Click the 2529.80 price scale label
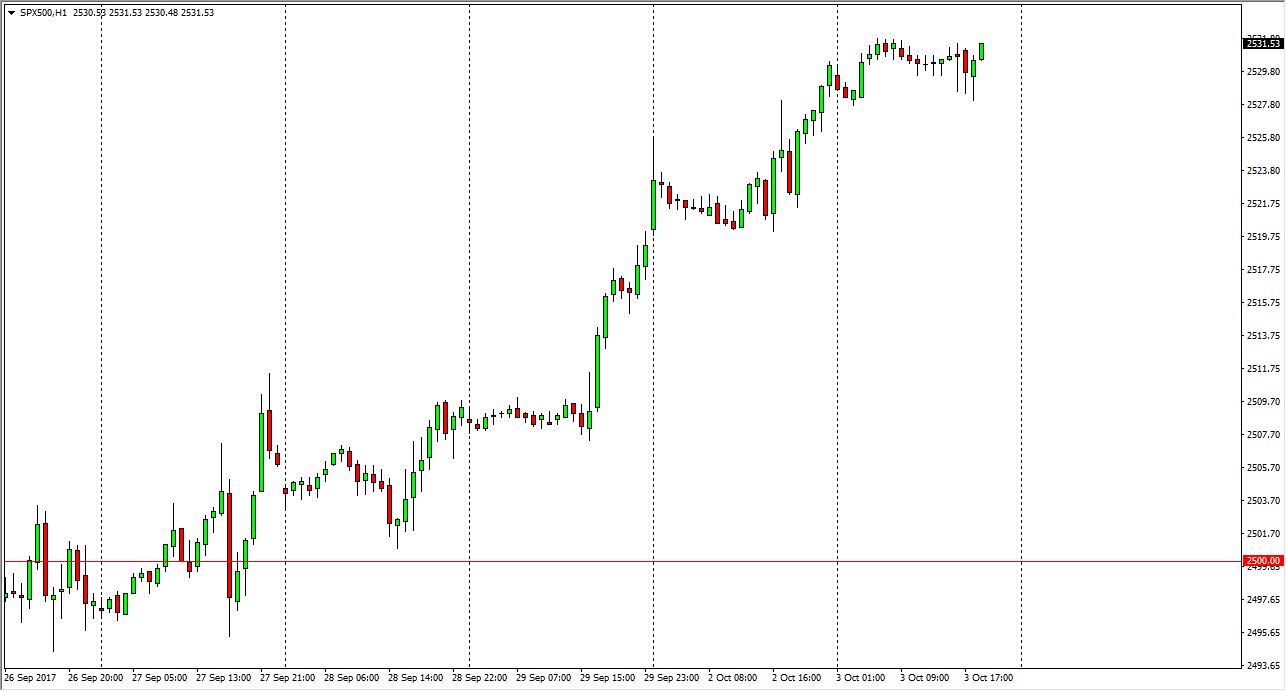1286x691 pixels. pyautogui.click(x=1264, y=71)
